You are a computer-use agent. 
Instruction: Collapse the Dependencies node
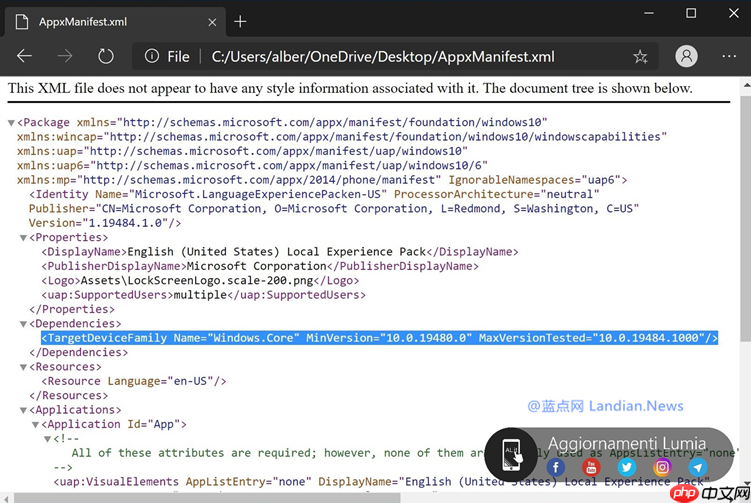coord(23,324)
